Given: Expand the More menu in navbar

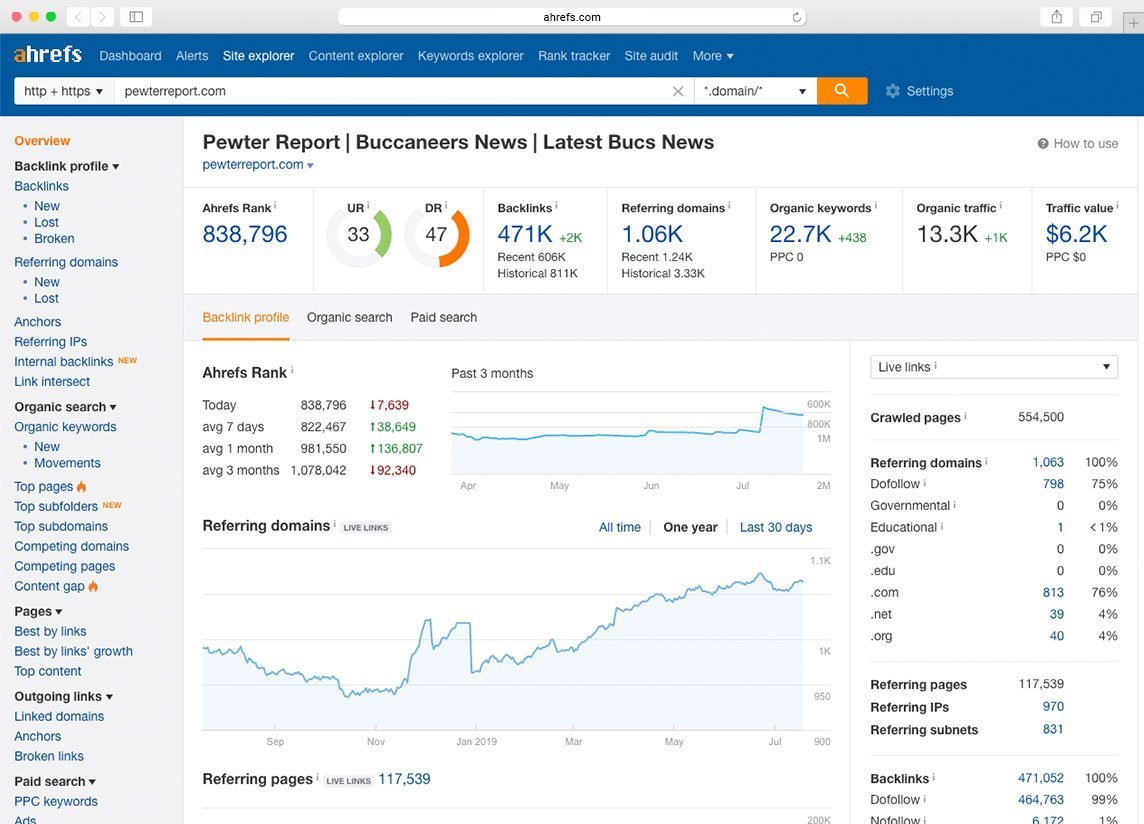Looking at the screenshot, I should coord(713,55).
